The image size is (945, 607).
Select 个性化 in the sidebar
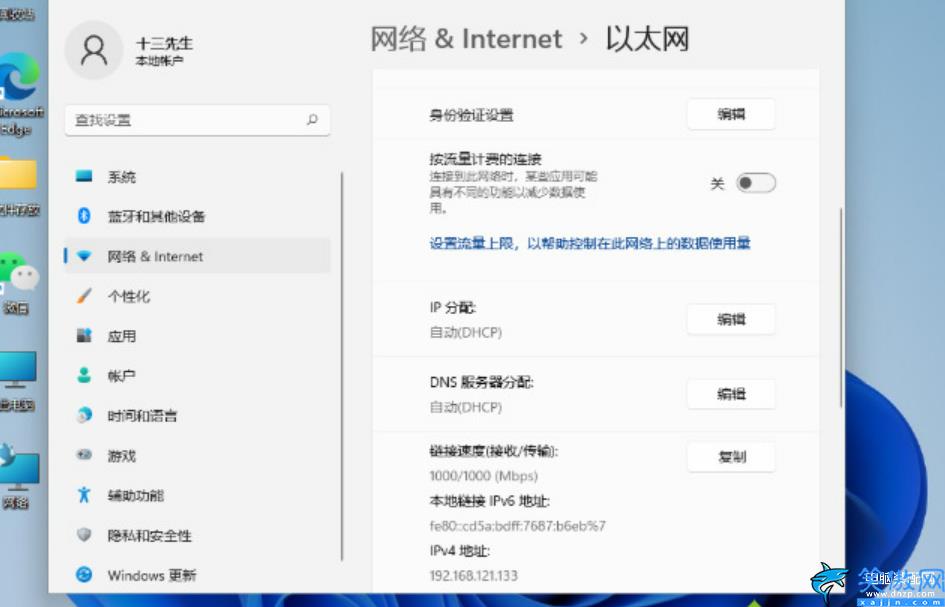point(197,296)
